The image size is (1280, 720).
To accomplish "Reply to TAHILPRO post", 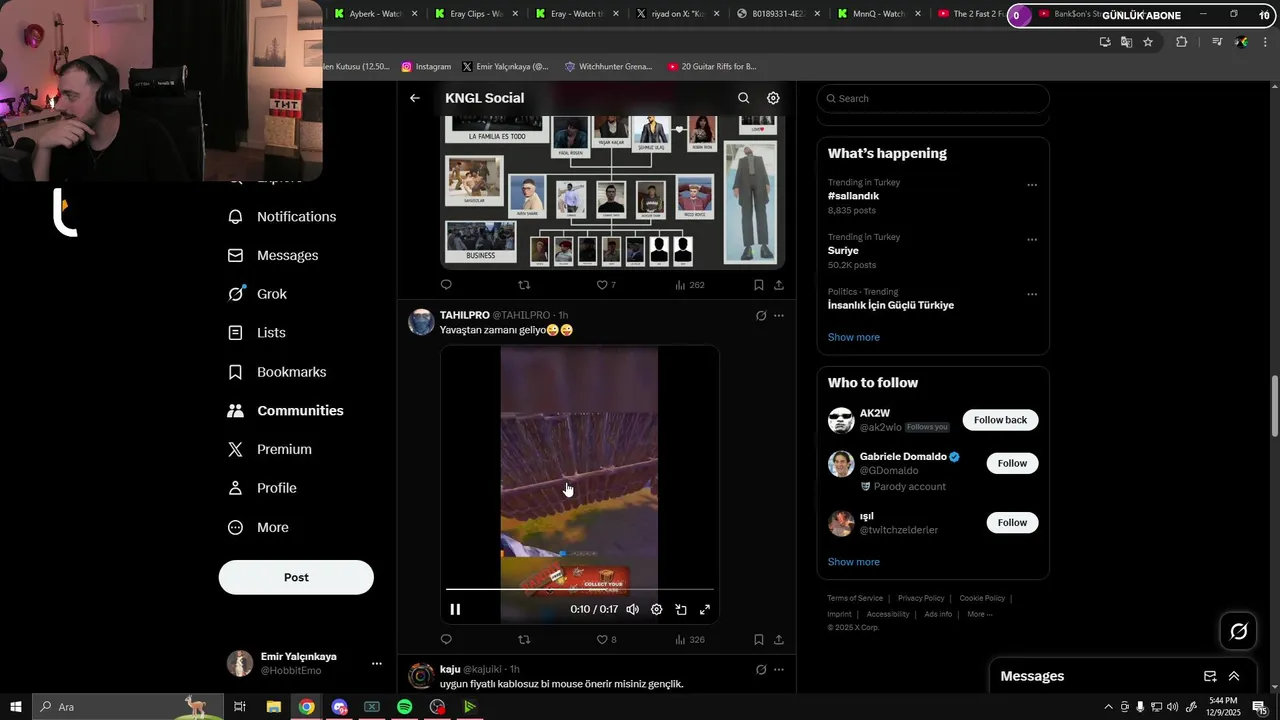I will pyautogui.click(x=446, y=639).
